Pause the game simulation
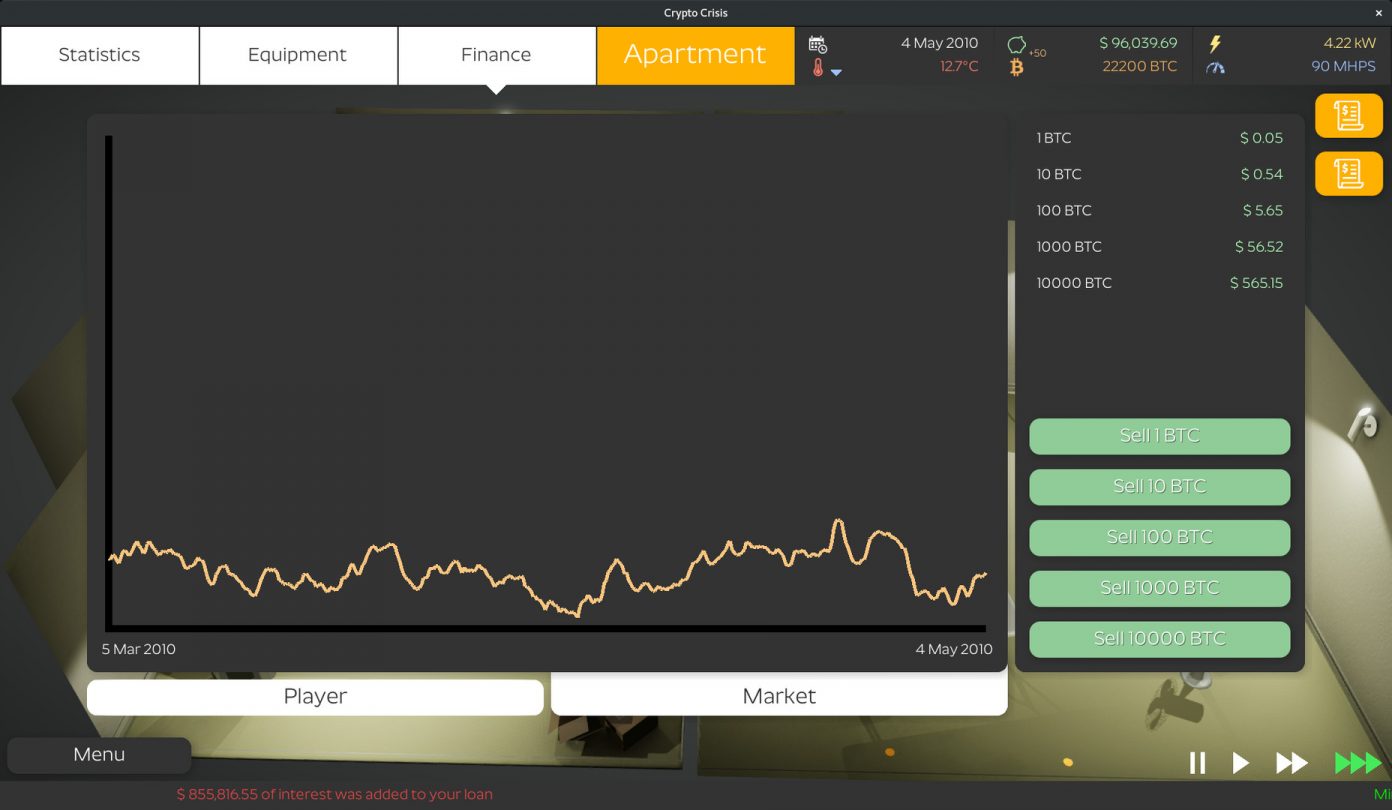Screen dimensions: 1392x810 (1197, 763)
